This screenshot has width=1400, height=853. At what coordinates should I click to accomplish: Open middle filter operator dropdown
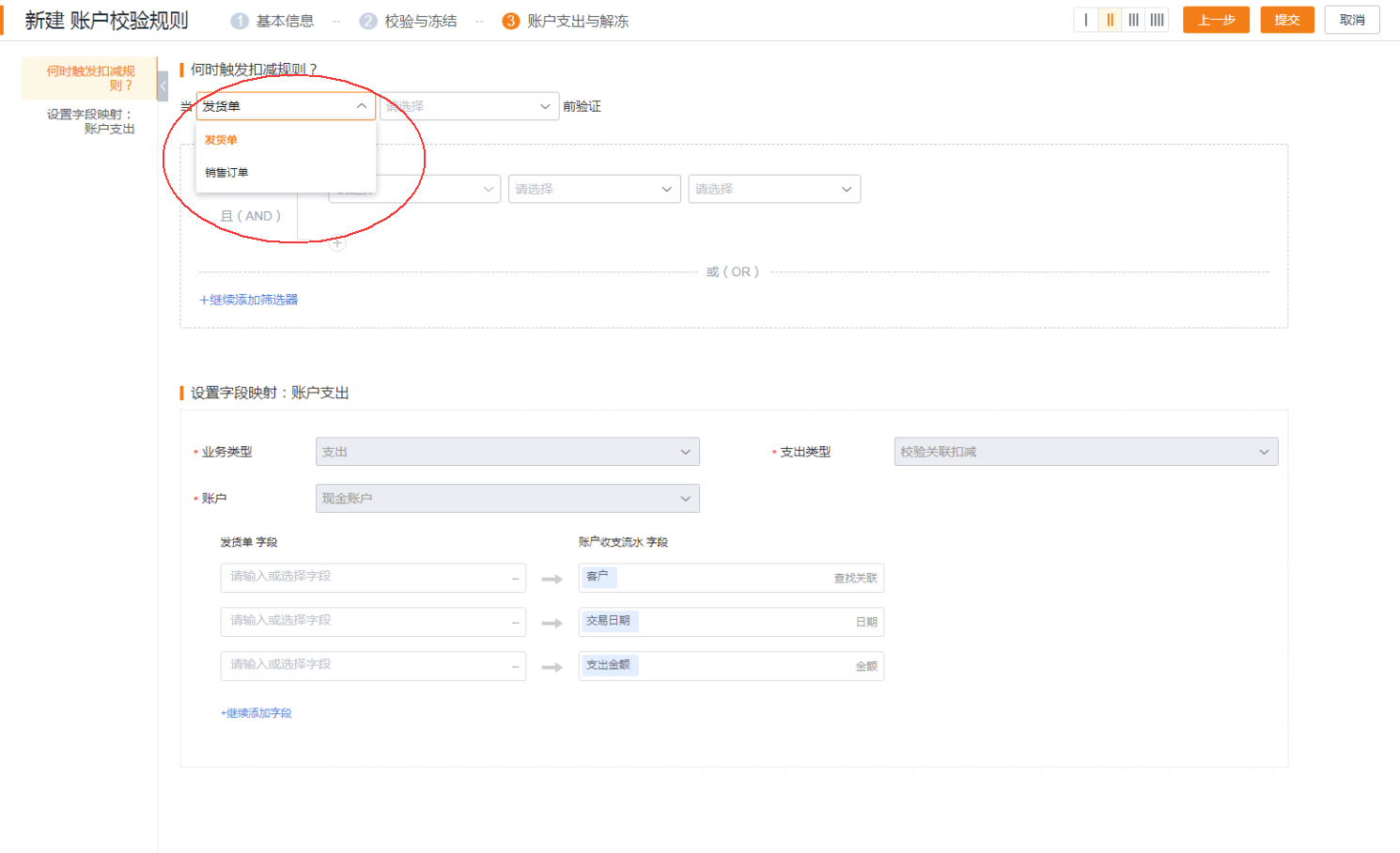pos(594,189)
